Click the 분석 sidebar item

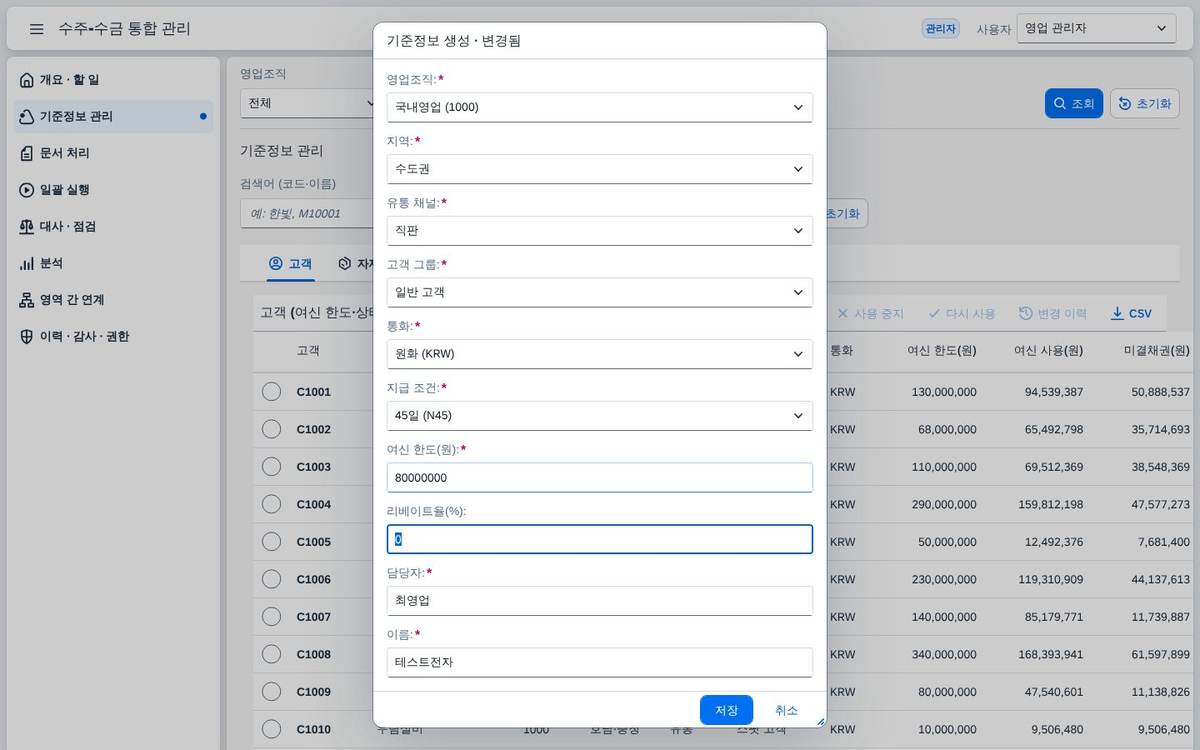(114, 263)
